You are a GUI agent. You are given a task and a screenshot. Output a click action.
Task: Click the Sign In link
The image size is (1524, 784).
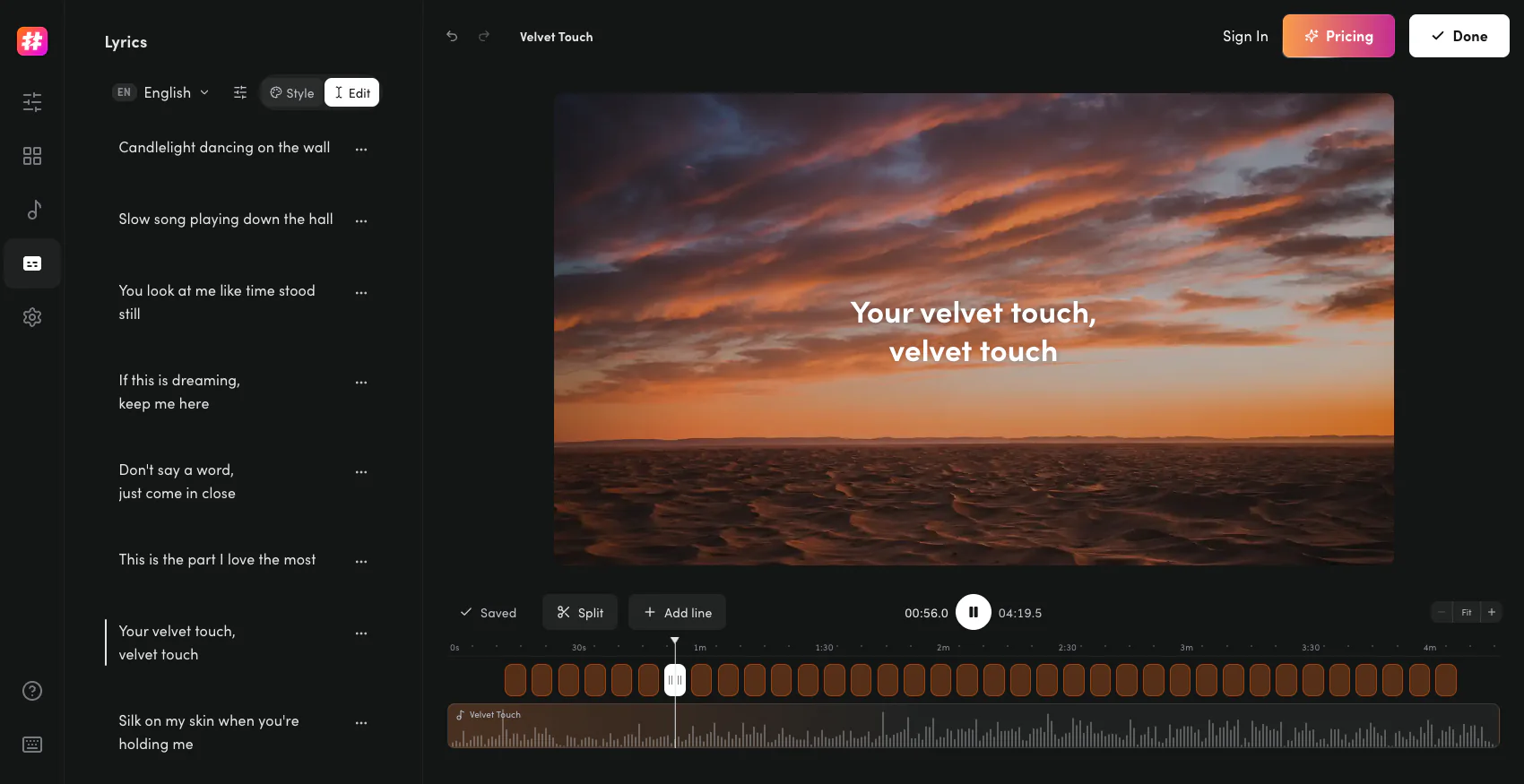click(1245, 37)
